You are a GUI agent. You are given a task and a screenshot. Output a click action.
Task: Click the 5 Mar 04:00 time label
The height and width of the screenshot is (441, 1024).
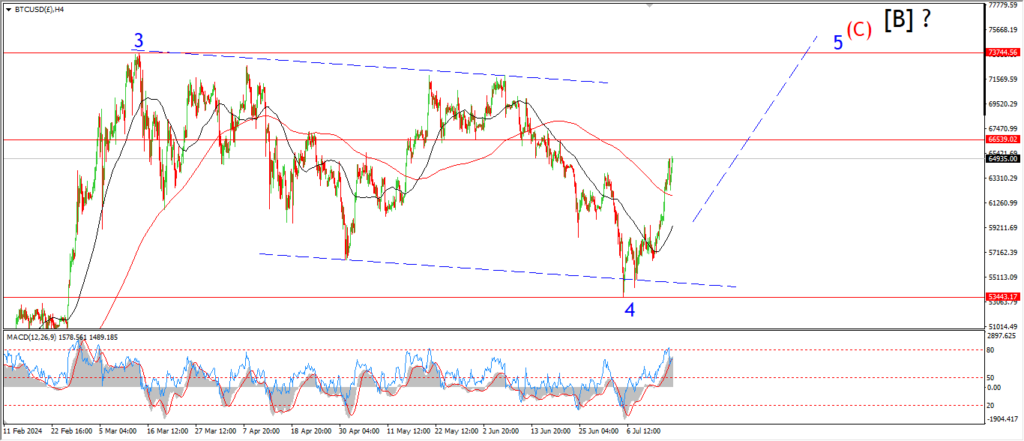[x=117, y=434]
